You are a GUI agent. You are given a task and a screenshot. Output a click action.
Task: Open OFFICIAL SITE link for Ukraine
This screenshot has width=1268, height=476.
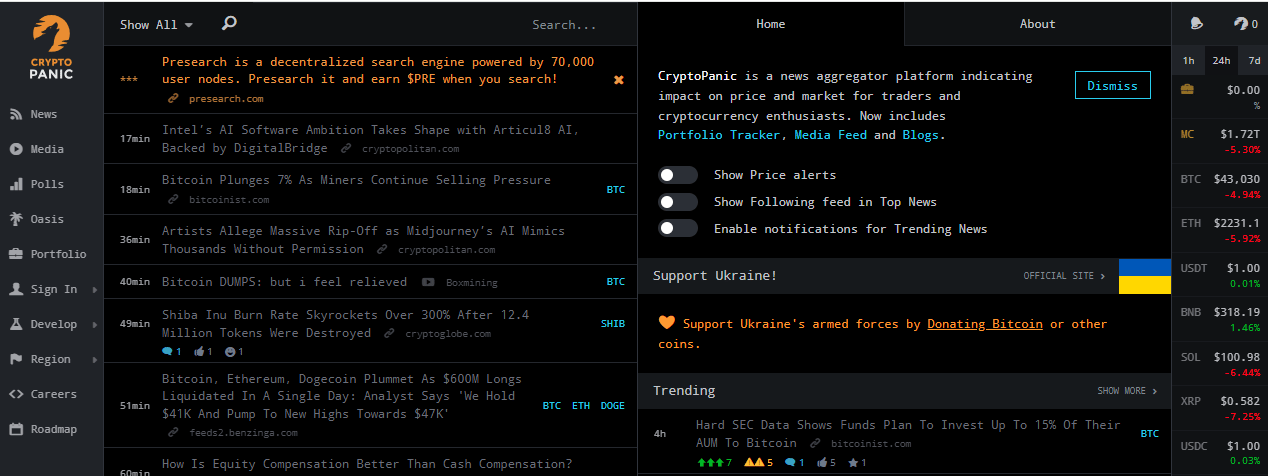click(1065, 276)
